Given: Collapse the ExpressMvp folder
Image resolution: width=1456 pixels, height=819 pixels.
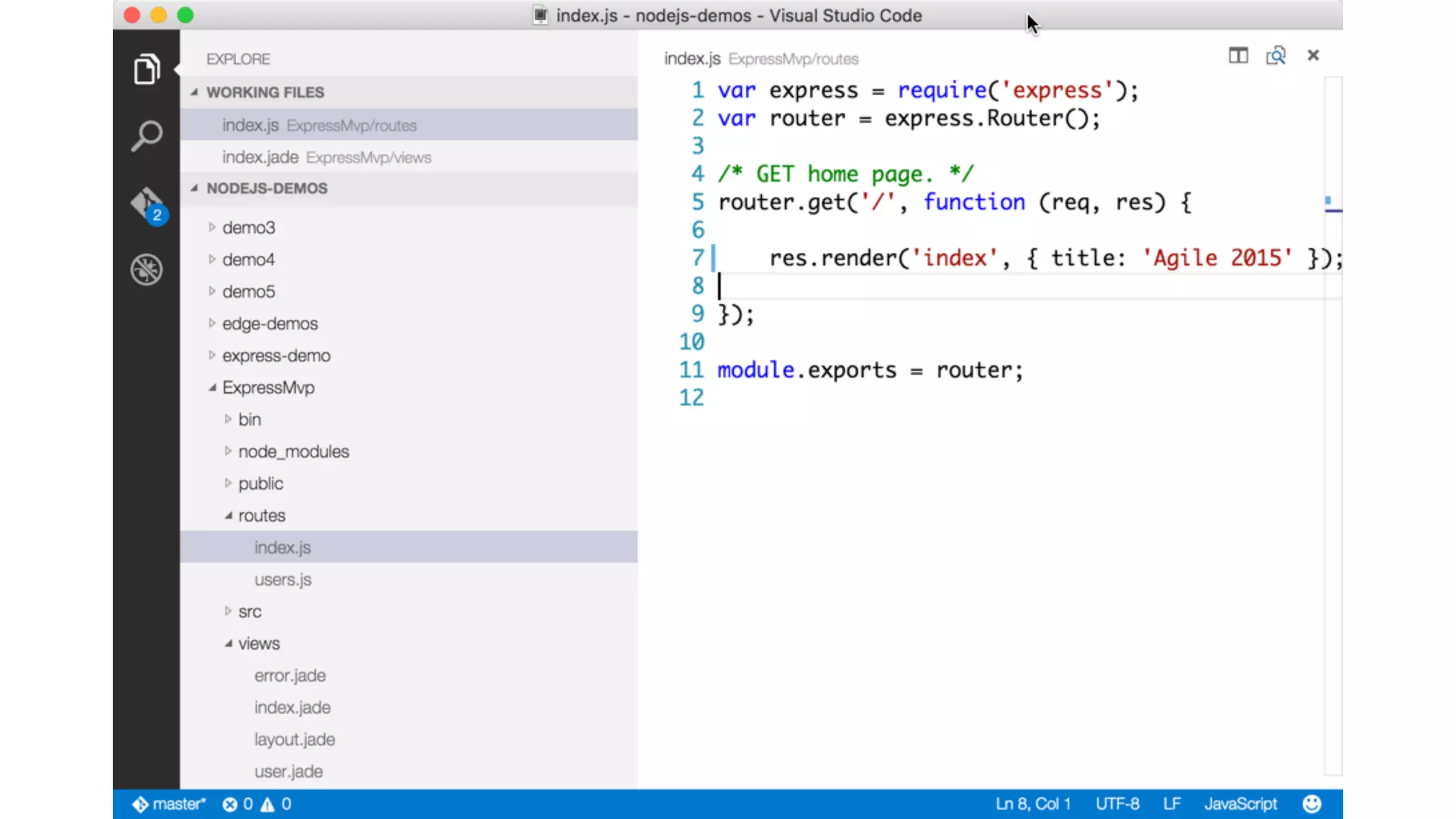Looking at the screenshot, I should tap(268, 387).
